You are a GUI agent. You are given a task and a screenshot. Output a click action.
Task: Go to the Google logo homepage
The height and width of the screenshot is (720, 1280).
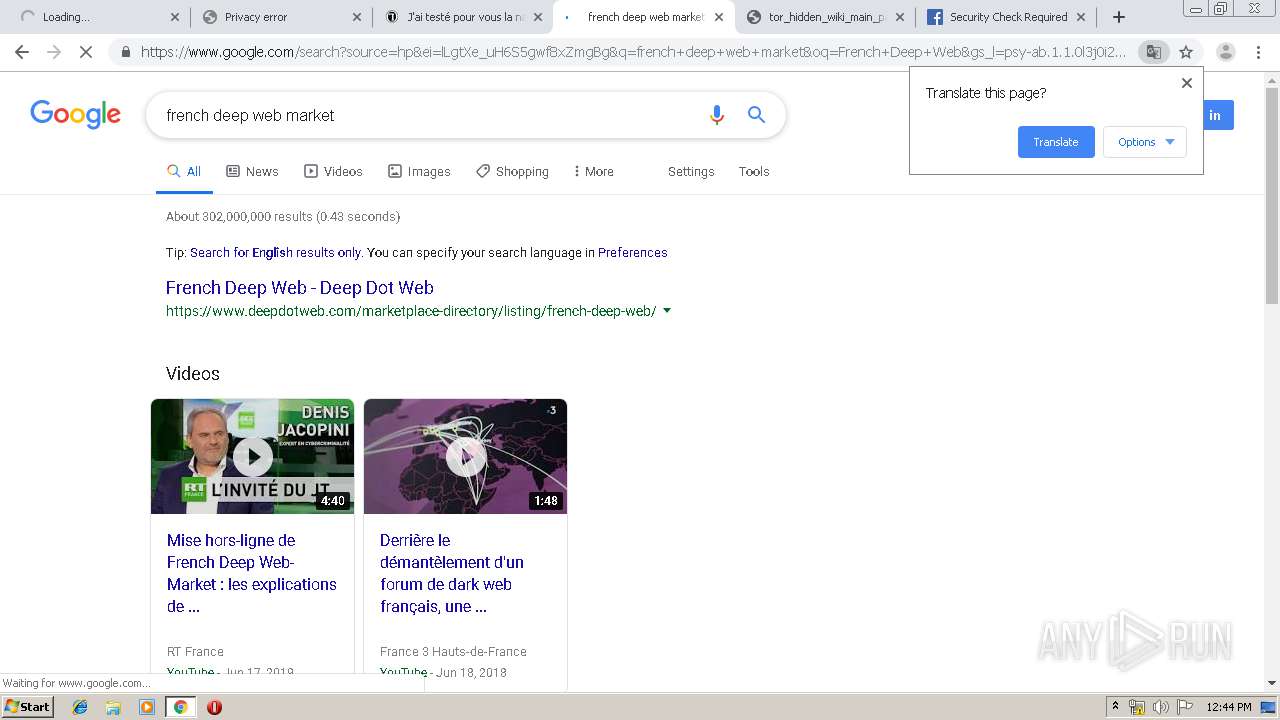75,114
